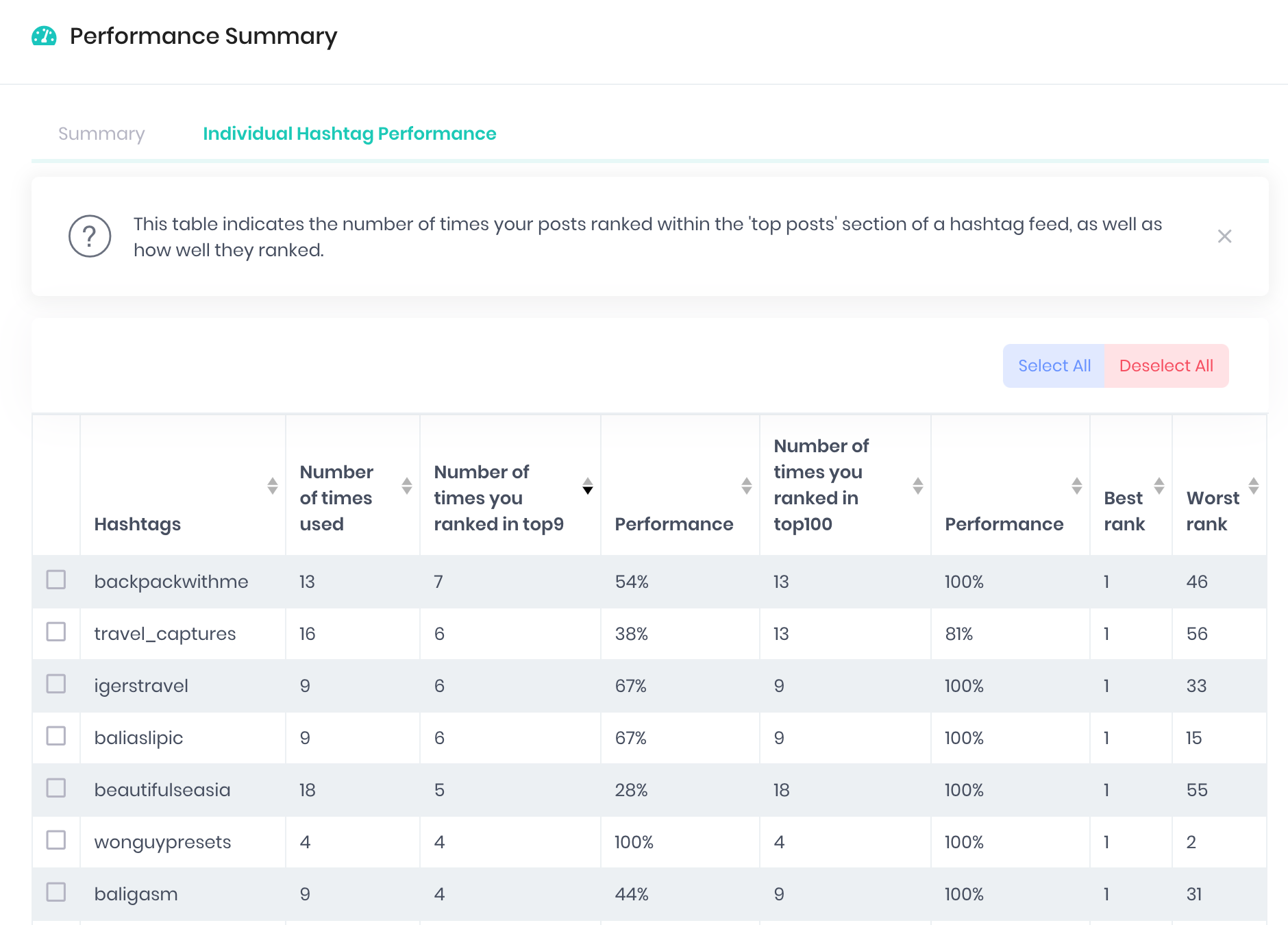Tick the wonguypresets checkbox
This screenshot has width=1288, height=925.
point(56,840)
